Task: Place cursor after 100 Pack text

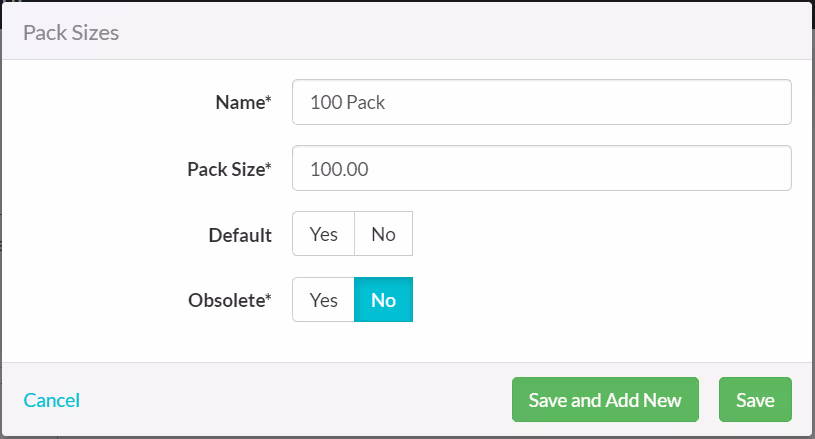Action: click(x=387, y=102)
